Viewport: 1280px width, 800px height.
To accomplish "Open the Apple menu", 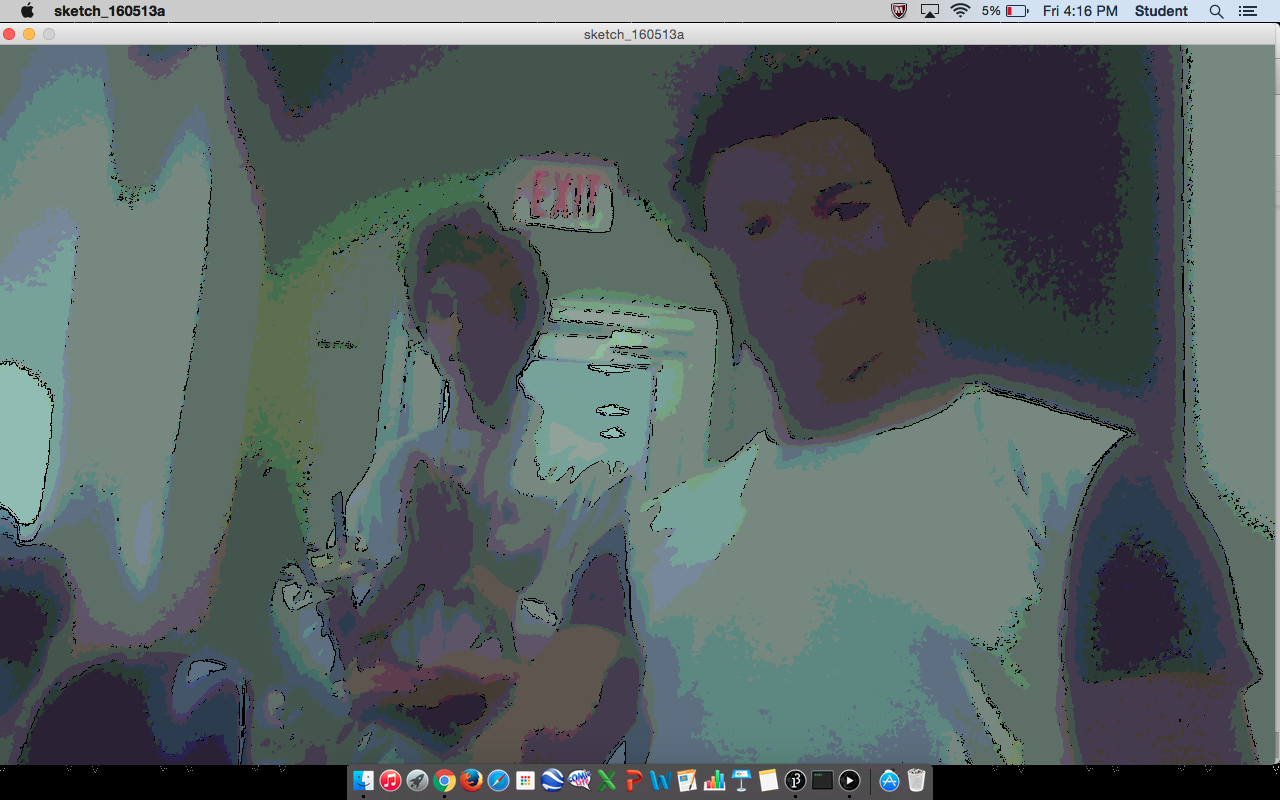I will [x=27, y=11].
